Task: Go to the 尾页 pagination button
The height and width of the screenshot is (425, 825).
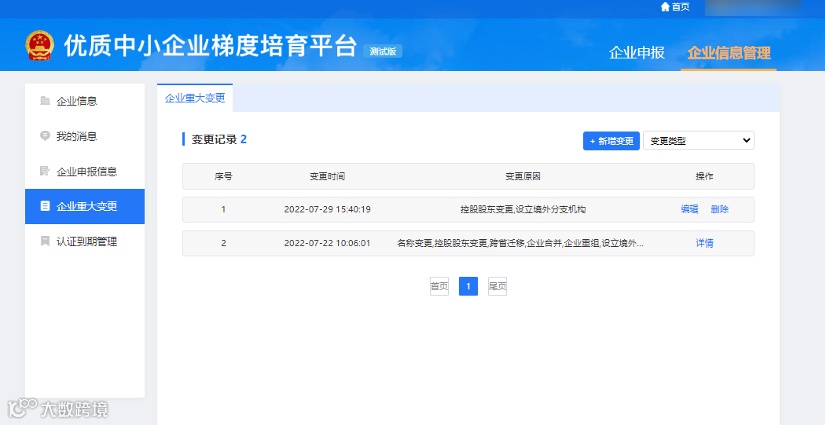Action: tap(497, 286)
